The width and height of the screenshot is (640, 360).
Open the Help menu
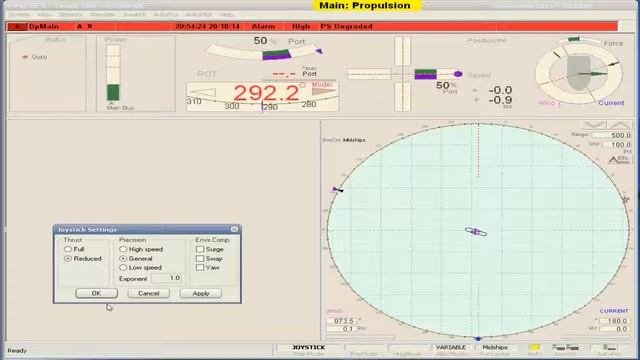227,14
